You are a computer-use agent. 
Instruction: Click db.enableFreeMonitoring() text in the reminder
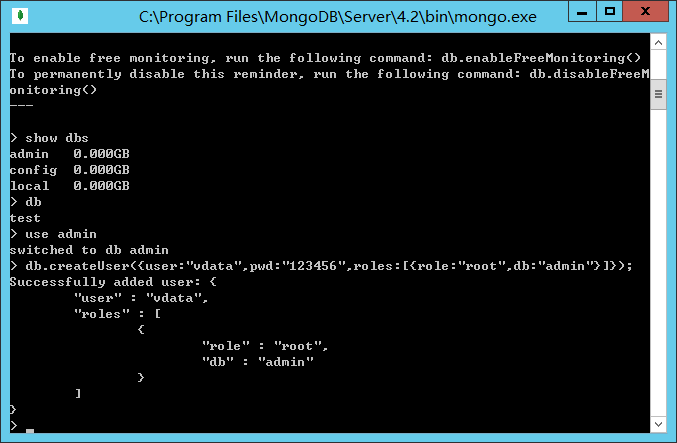tap(541, 58)
